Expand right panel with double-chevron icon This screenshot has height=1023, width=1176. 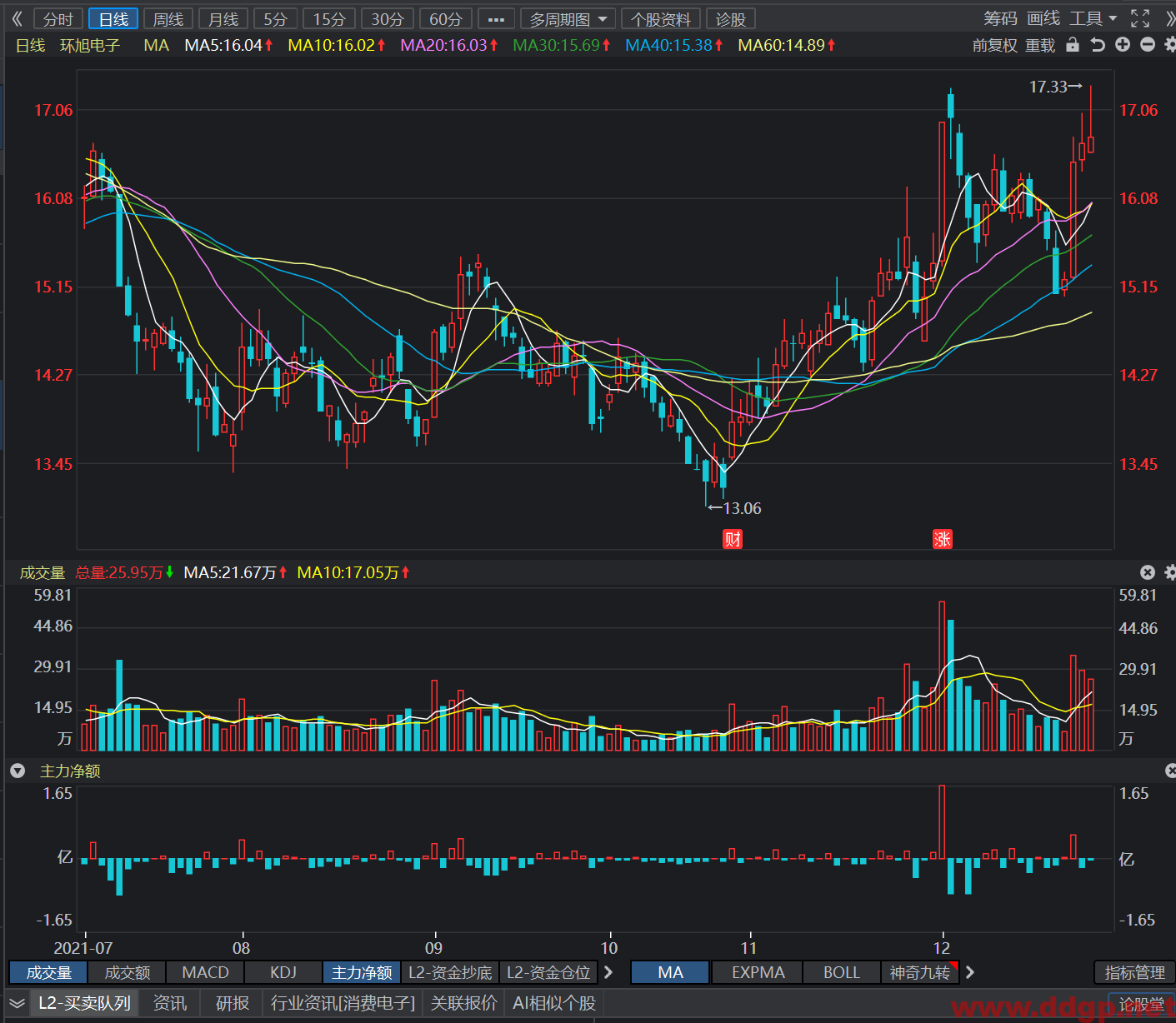[1169, 18]
